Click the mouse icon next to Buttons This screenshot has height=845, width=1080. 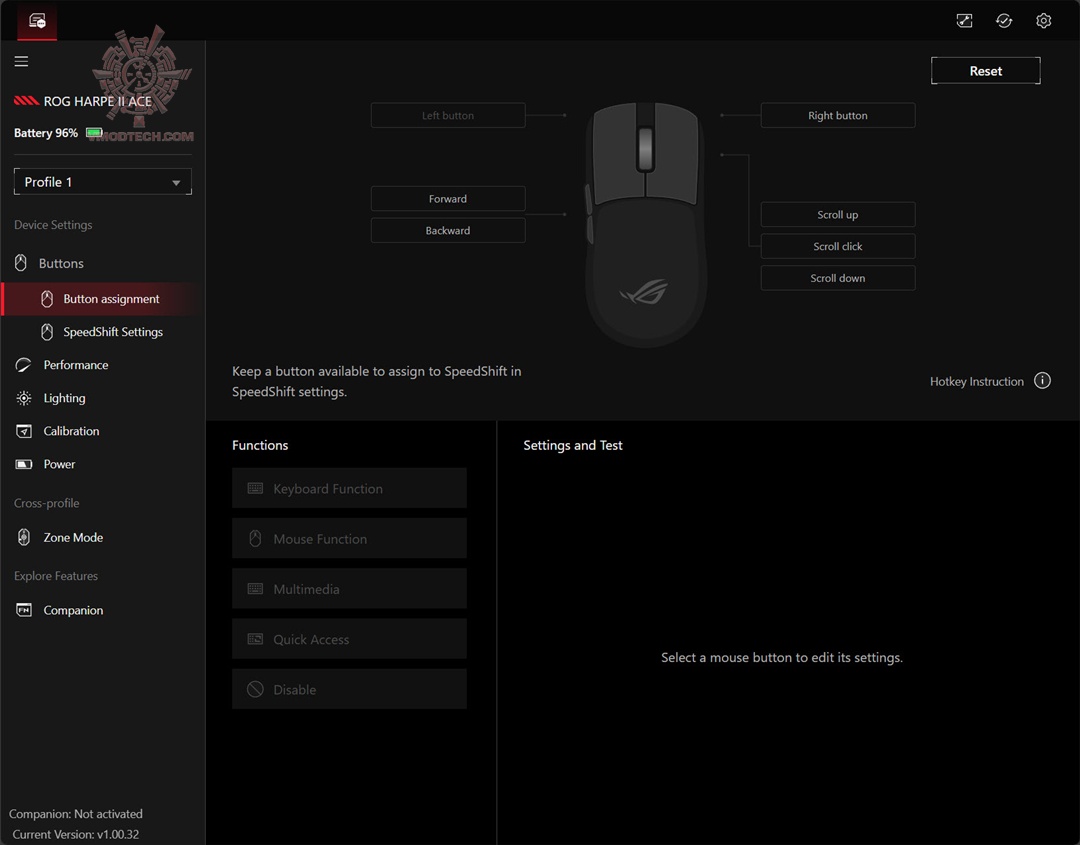point(21,262)
